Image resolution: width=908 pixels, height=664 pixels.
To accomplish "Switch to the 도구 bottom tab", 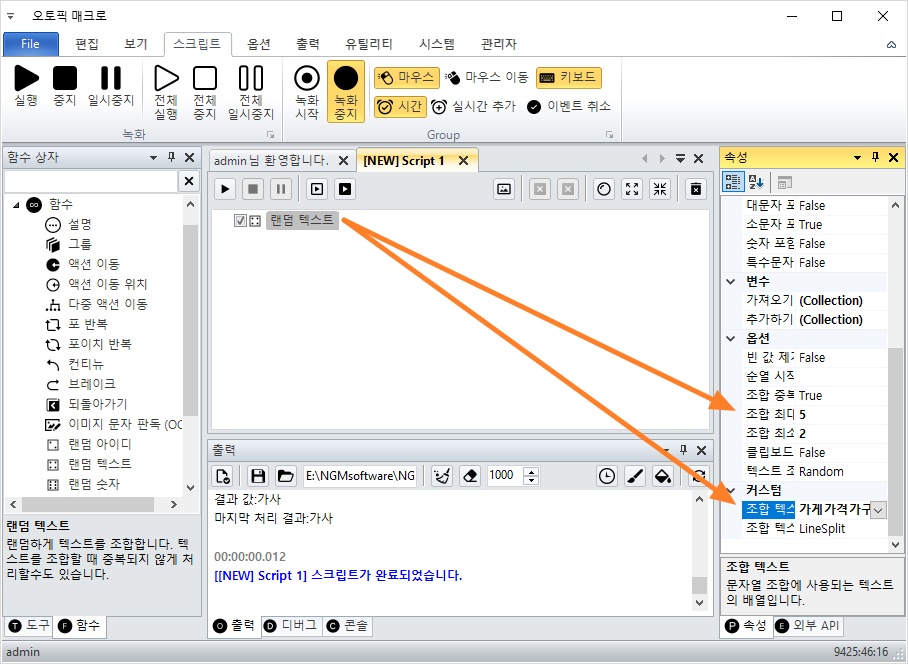I will point(28,625).
